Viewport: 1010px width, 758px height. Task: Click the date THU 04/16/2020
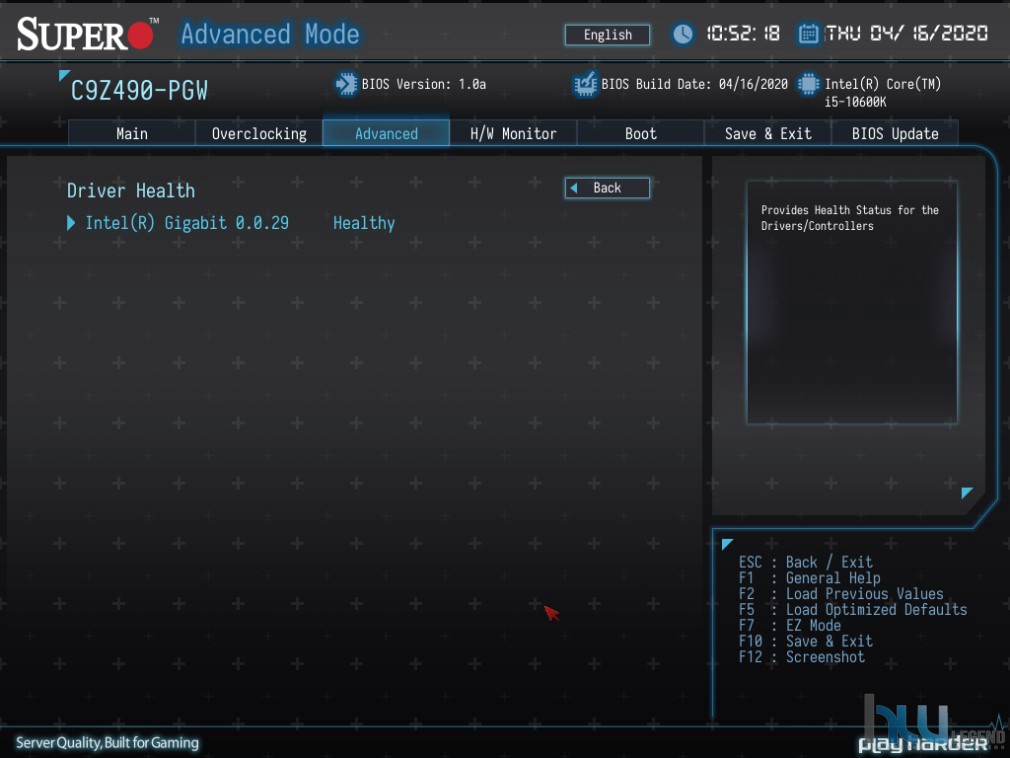tap(907, 33)
